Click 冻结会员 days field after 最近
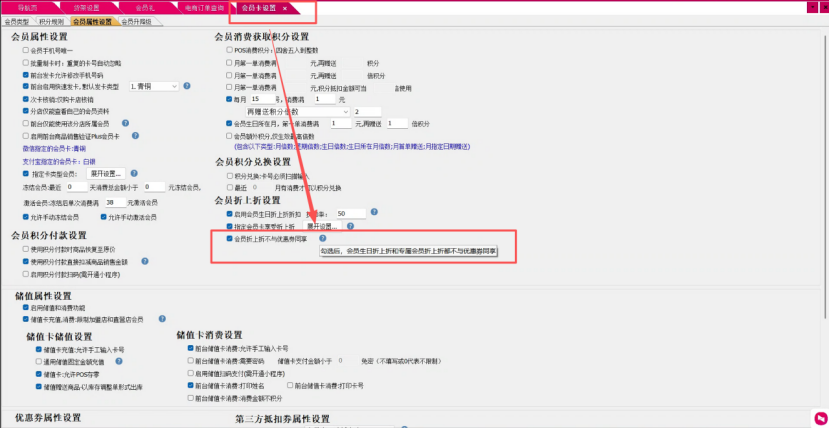The height and width of the screenshot is (428, 829). (x=77, y=187)
